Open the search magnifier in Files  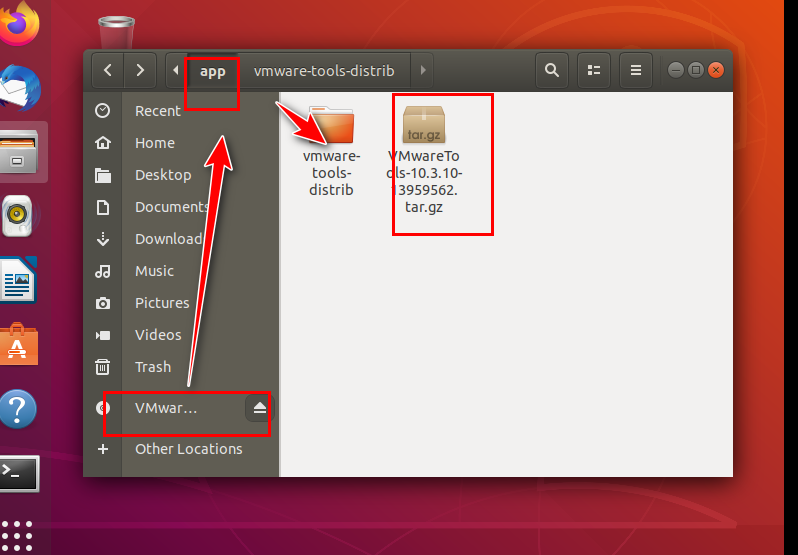552,70
